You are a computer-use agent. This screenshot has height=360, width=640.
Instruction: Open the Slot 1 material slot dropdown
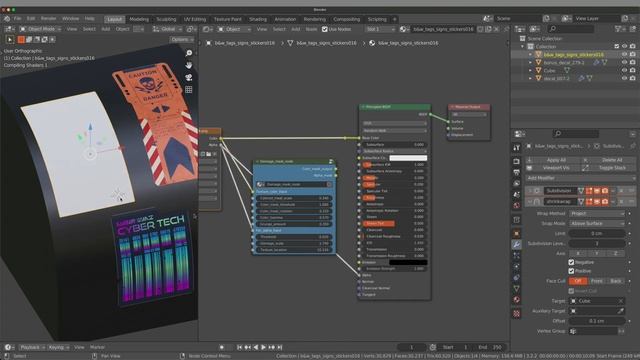click(380, 29)
